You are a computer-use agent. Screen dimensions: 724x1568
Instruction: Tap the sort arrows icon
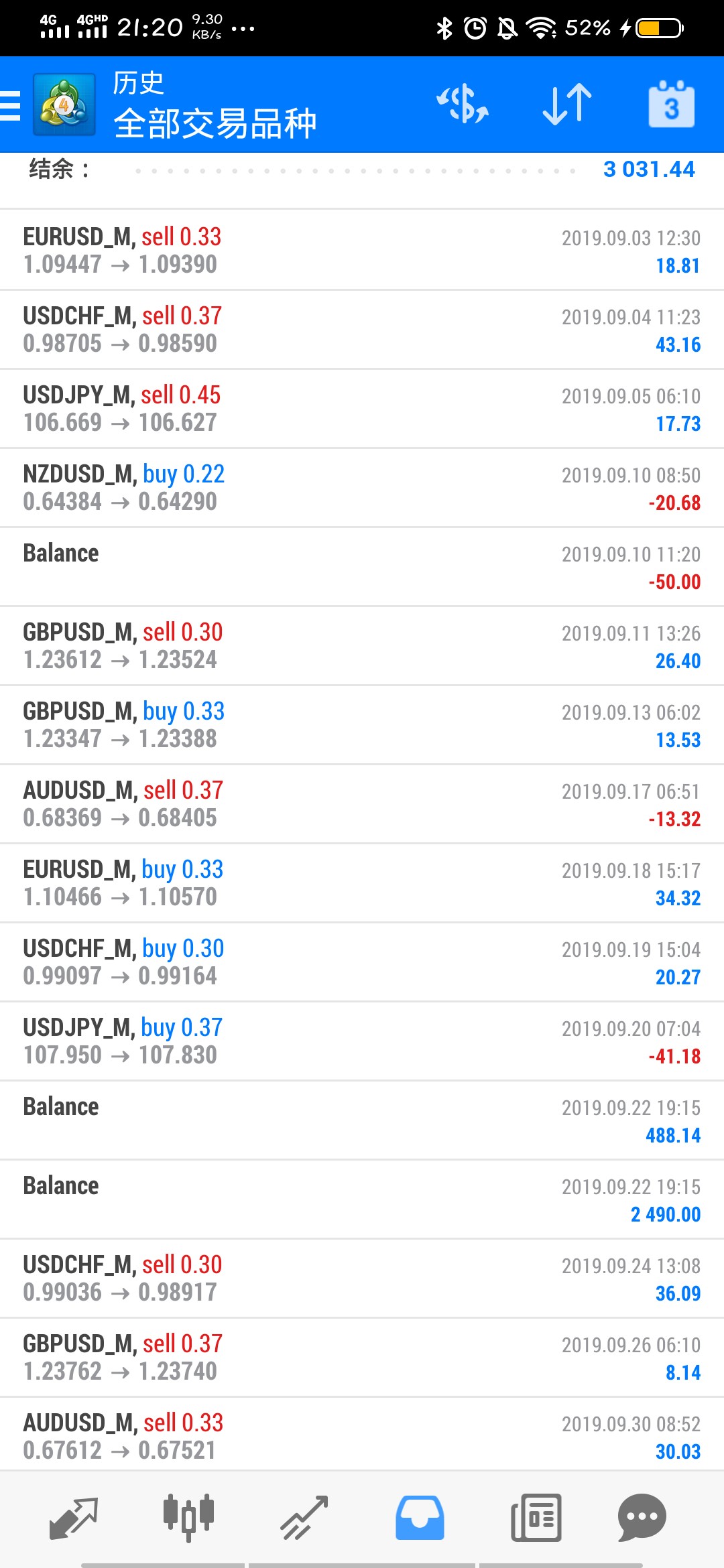coord(567,105)
